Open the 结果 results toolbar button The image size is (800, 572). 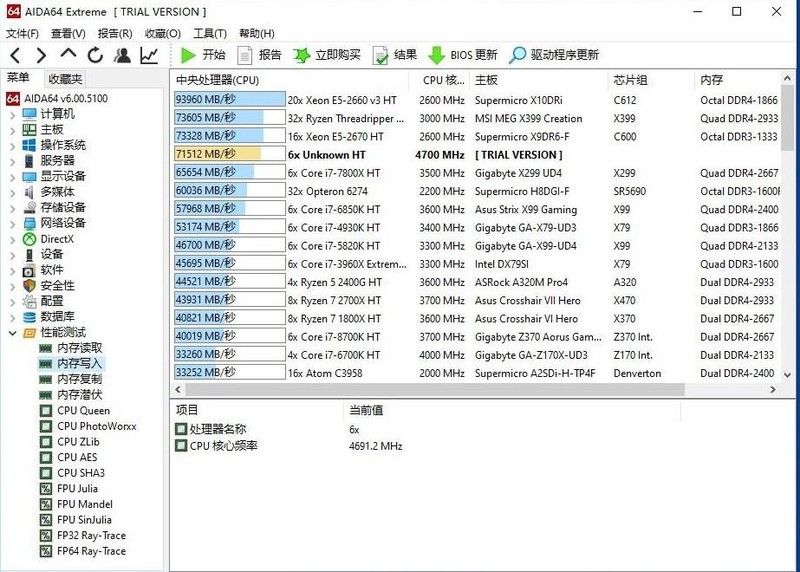click(x=394, y=55)
